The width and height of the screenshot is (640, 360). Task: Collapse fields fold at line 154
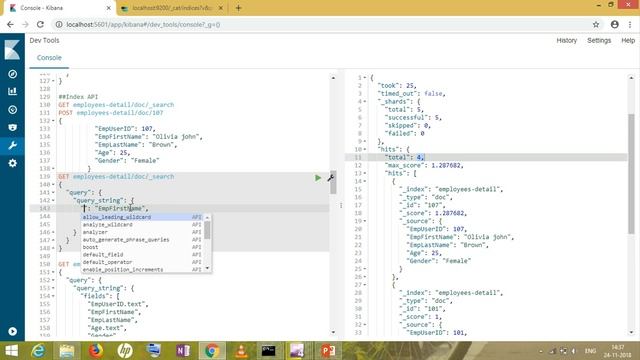53,296
